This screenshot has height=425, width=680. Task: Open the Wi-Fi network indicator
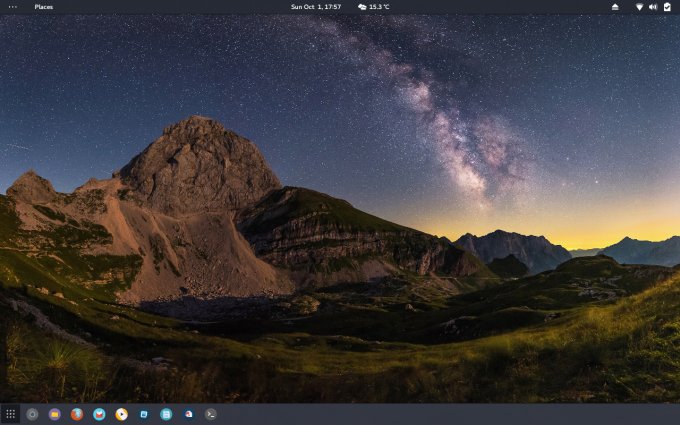coord(639,7)
